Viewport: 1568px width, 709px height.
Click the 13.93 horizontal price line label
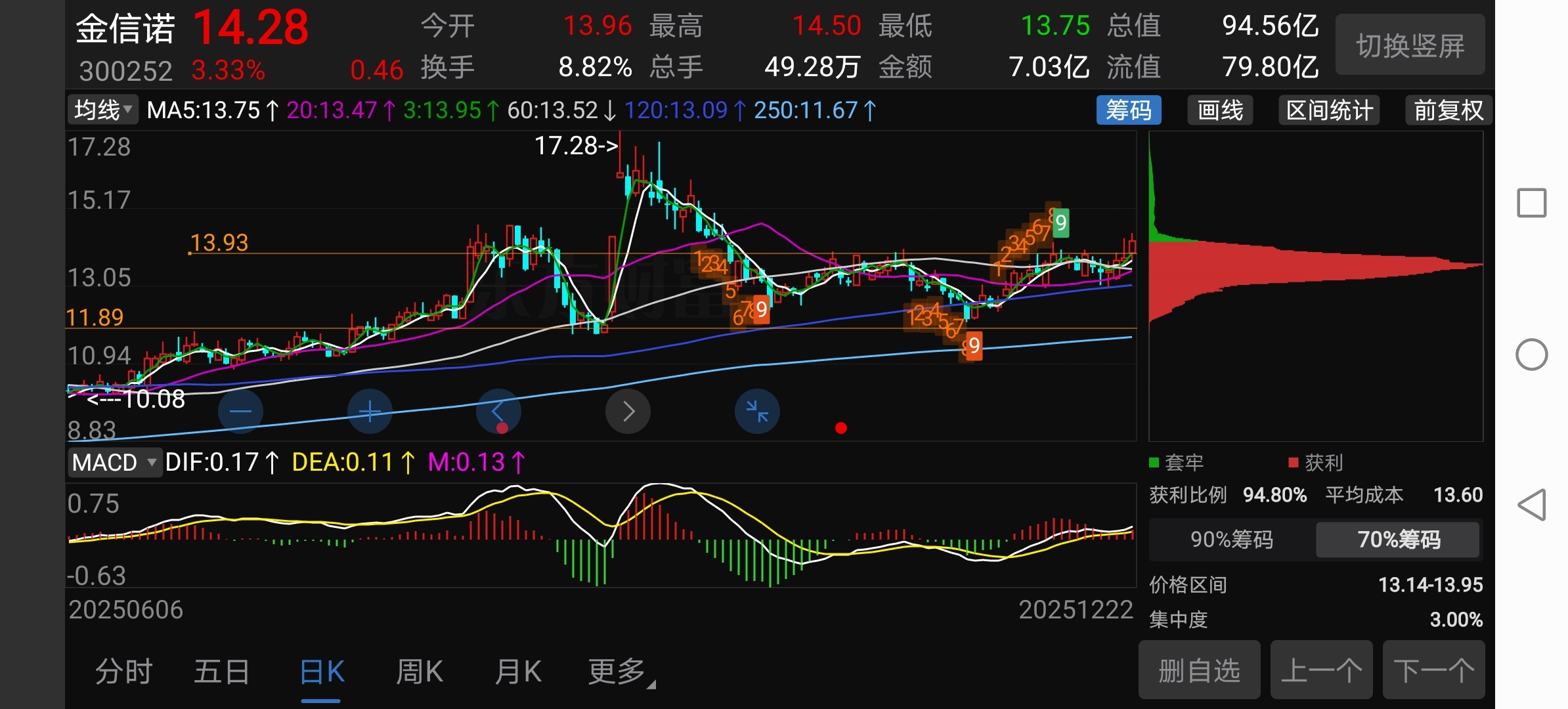pos(219,243)
